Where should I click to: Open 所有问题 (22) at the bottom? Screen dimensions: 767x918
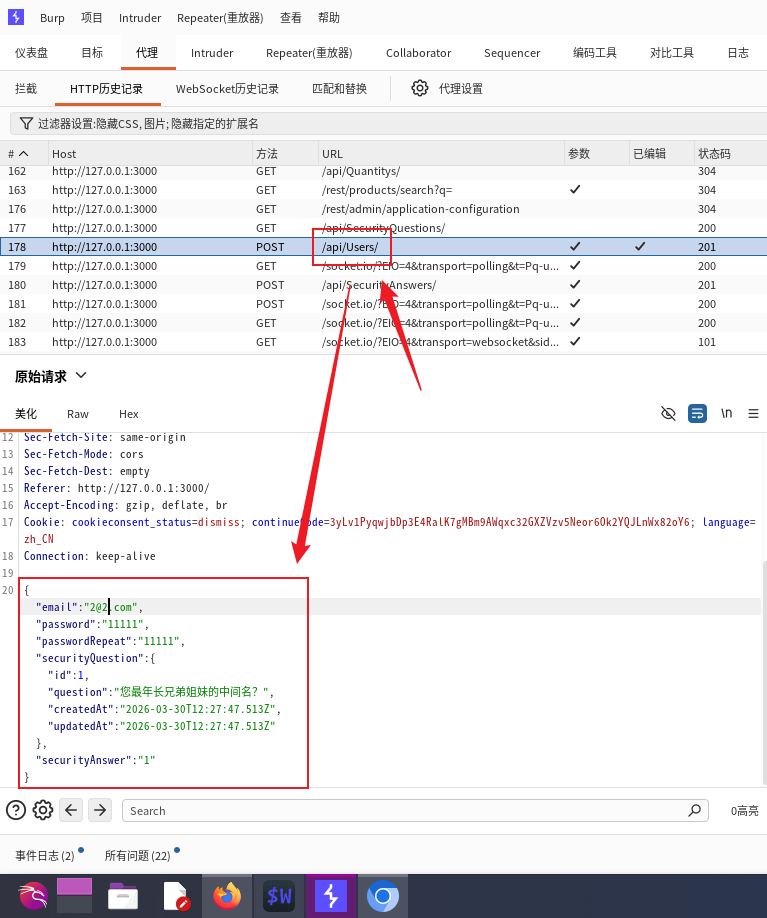click(137, 855)
